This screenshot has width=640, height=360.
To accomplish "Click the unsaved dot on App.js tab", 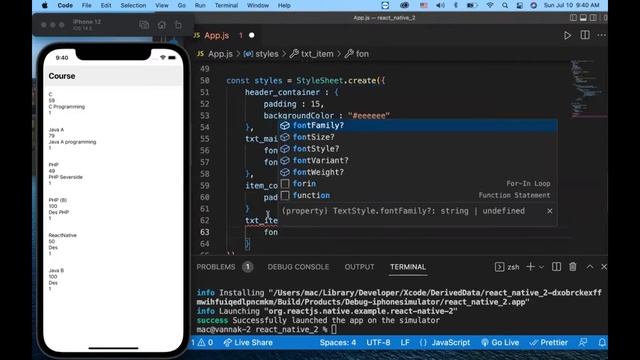I will coord(252,36).
